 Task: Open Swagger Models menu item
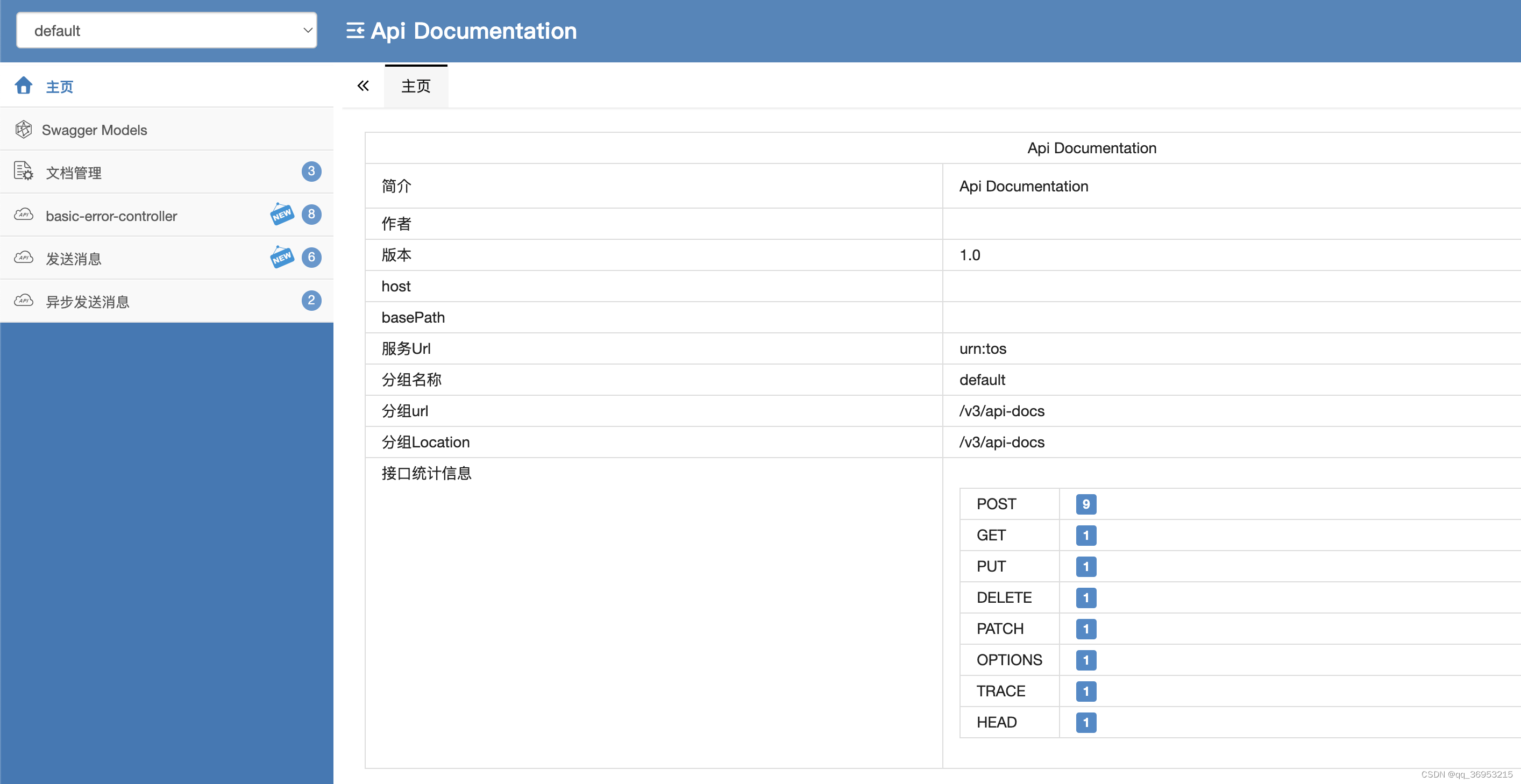95,130
